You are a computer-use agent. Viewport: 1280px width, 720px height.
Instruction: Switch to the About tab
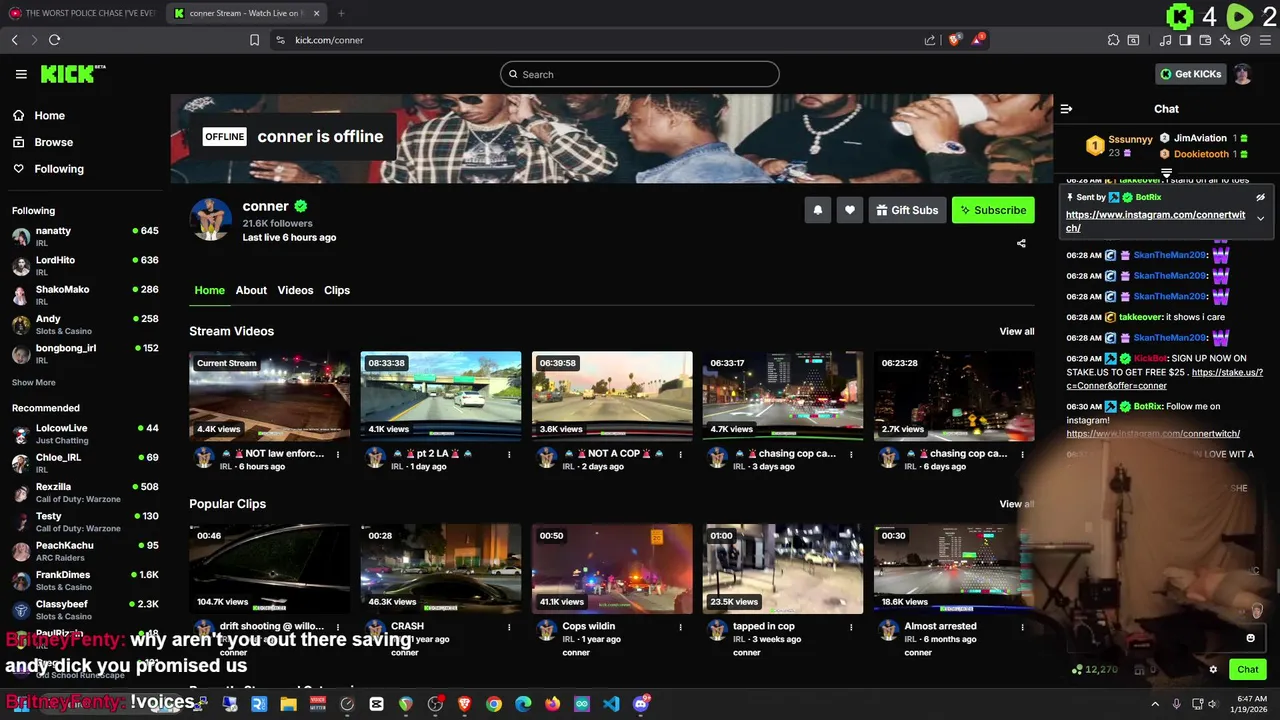coord(251,290)
